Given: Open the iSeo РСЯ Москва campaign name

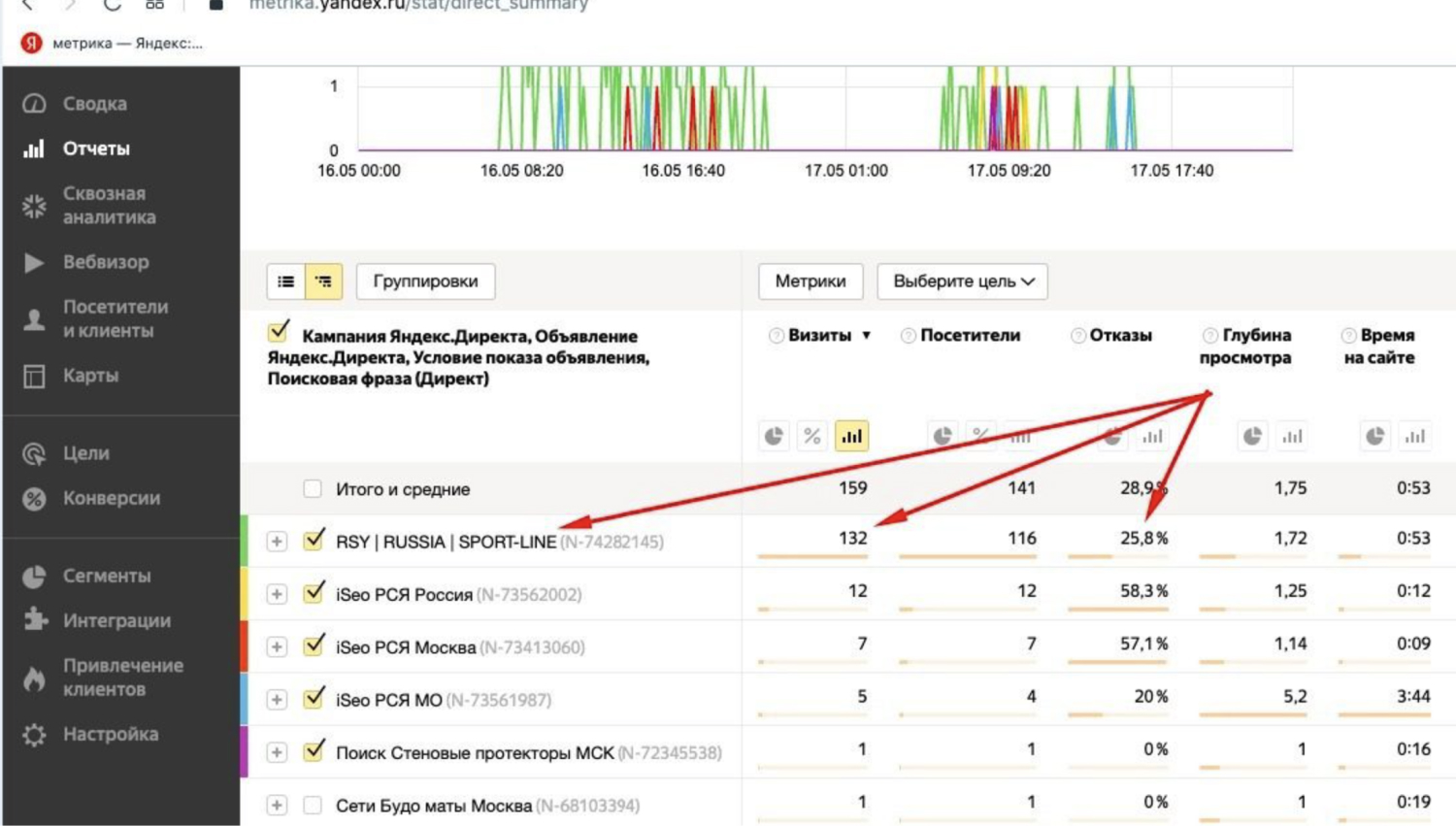Looking at the screenshot, I should click(406, 647).
